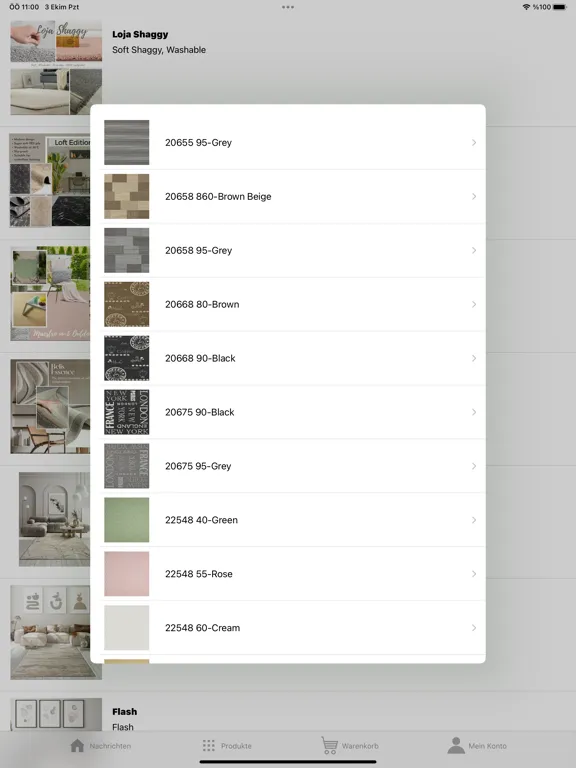Open the bold Flash collection title
576x768 pixels.
[124, 712]
